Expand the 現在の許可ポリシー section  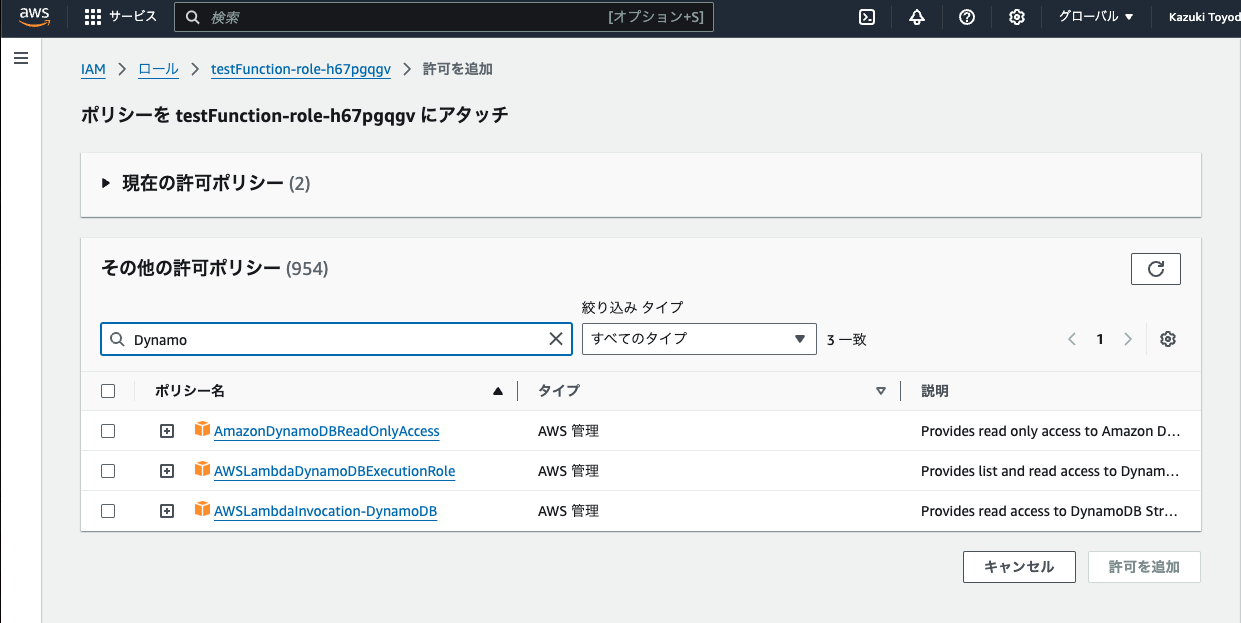pos(107,184)
